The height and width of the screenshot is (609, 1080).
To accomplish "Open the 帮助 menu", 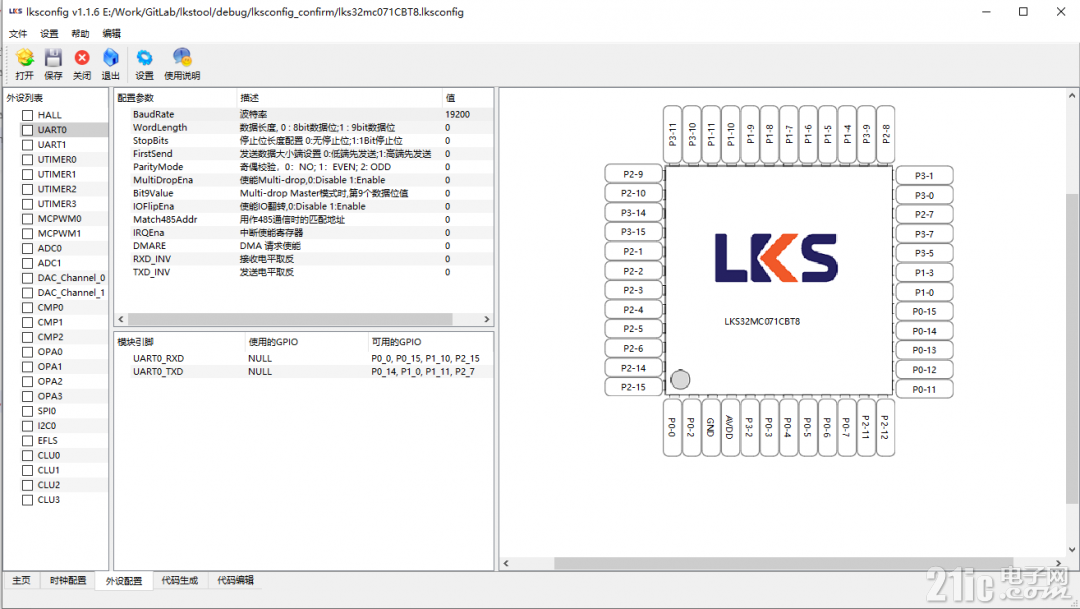I will [80, 34].
